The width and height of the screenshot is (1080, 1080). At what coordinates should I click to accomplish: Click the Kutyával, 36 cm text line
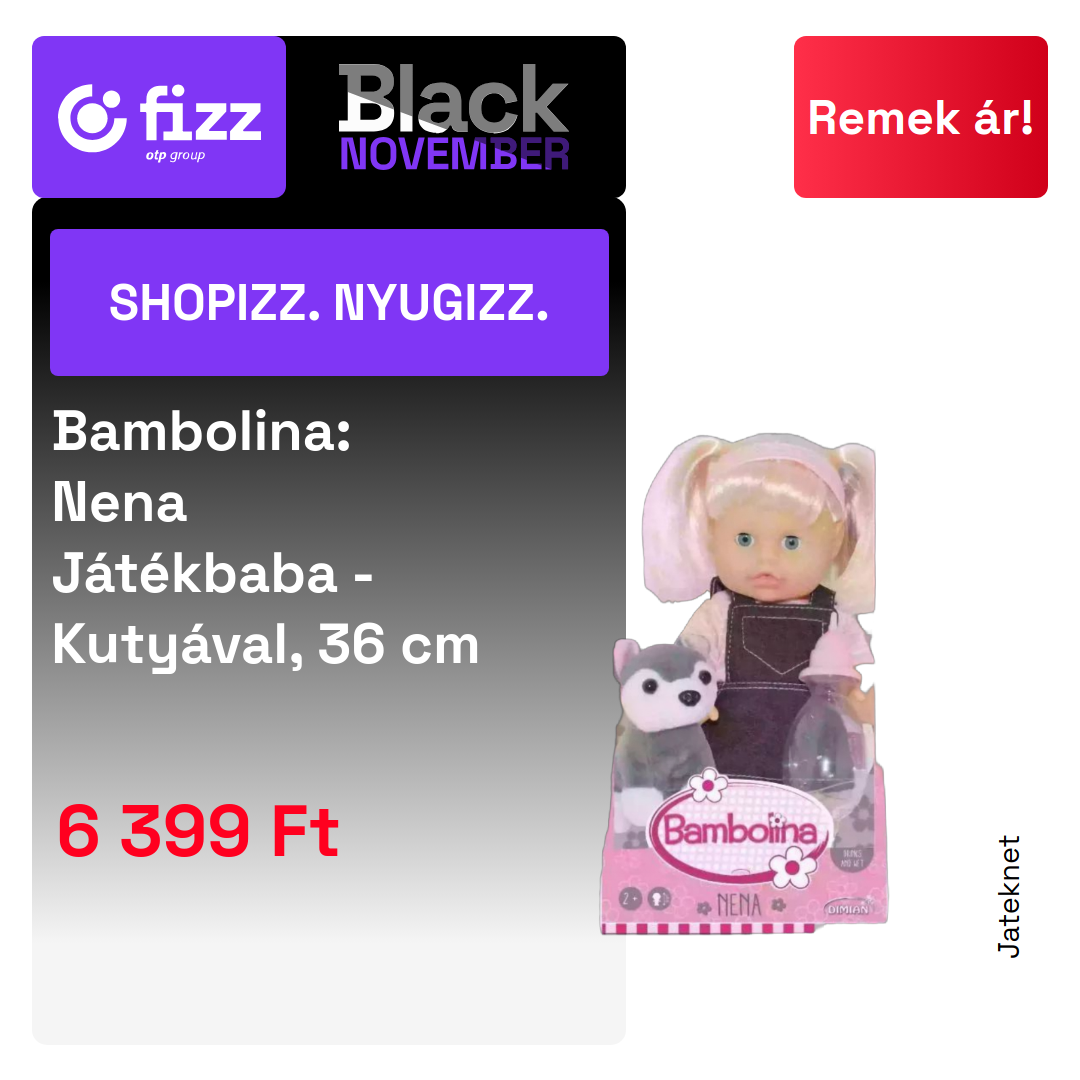pyautogui.click(x=265, y=646)
